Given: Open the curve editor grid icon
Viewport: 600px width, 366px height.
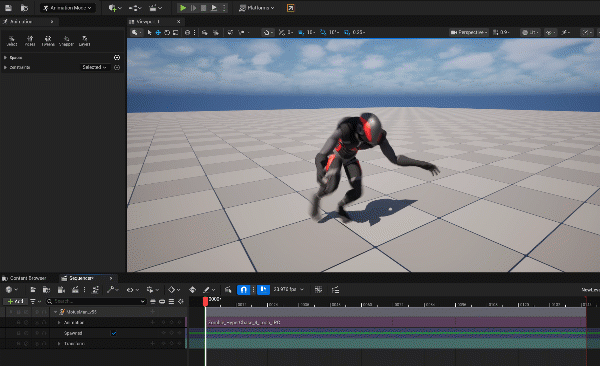Looking at the screenshot, I should [318, 289].
